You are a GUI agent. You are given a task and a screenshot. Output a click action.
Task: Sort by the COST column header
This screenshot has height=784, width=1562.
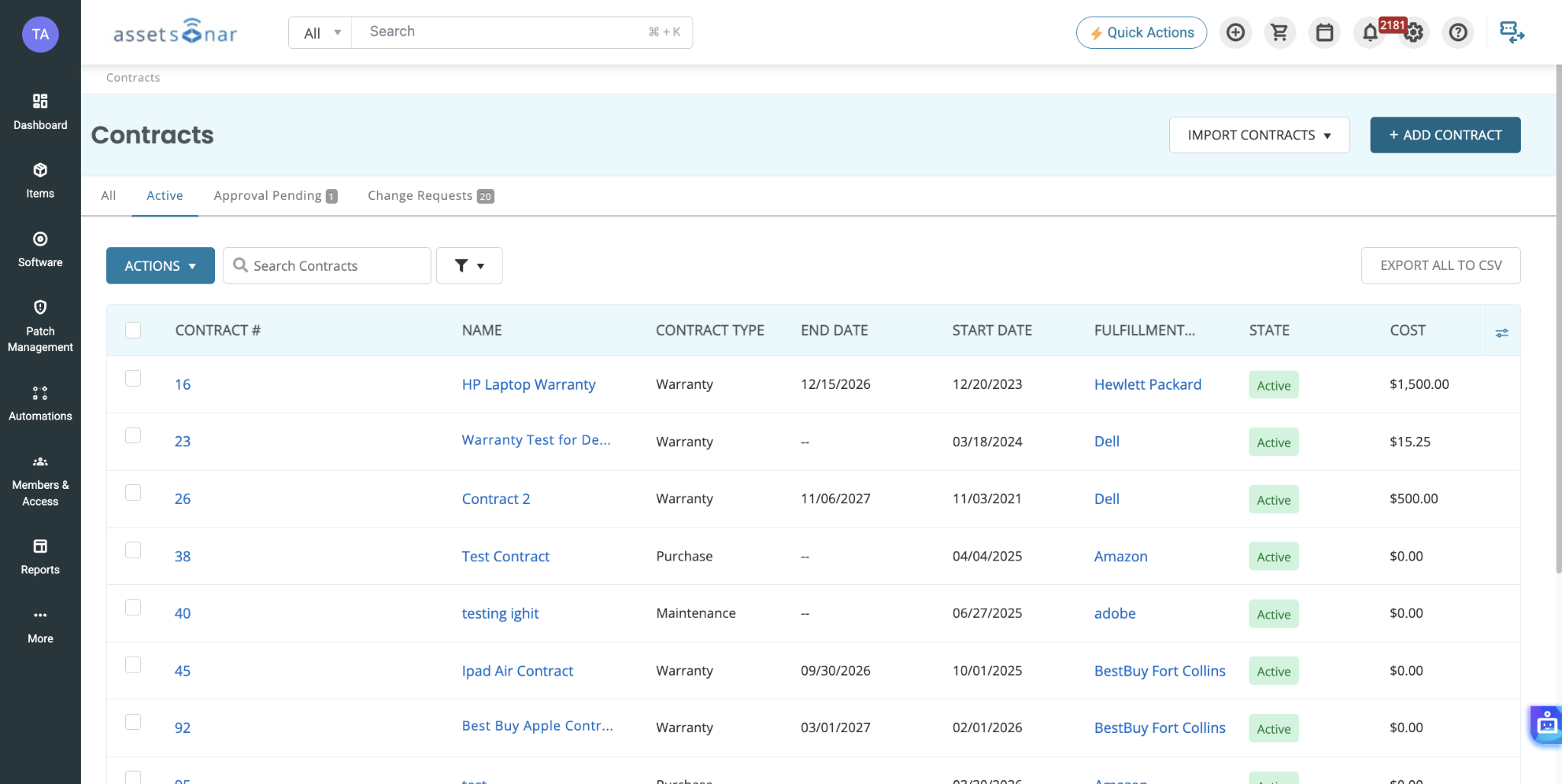tap(1407, 330)
